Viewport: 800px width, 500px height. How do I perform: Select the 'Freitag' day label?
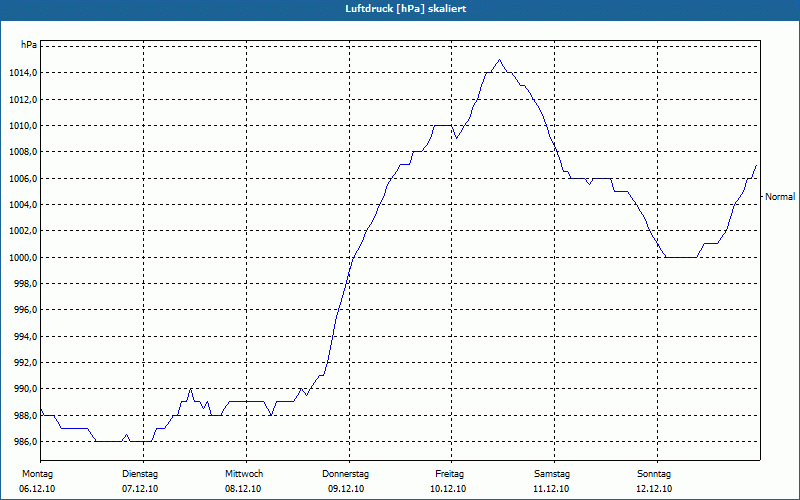[x=449, y=474]
